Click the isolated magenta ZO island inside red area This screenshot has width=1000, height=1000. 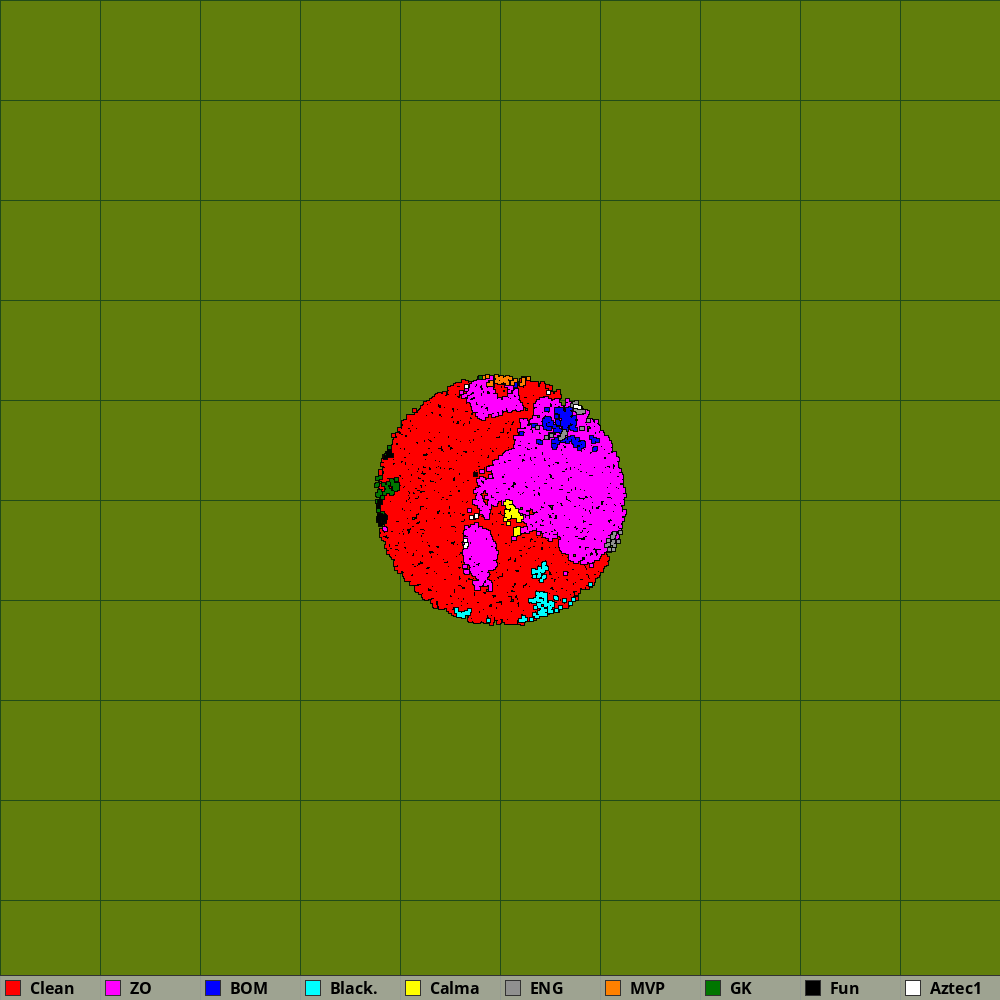point(480,554)
